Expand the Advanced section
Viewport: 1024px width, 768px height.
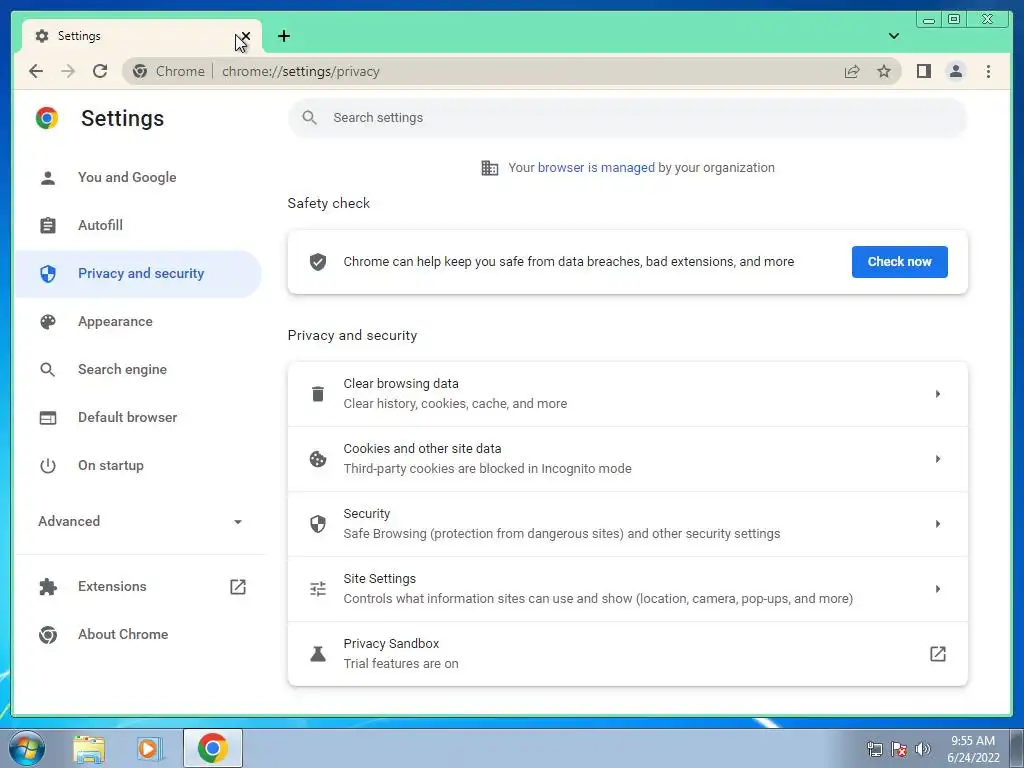click(140, 521)
